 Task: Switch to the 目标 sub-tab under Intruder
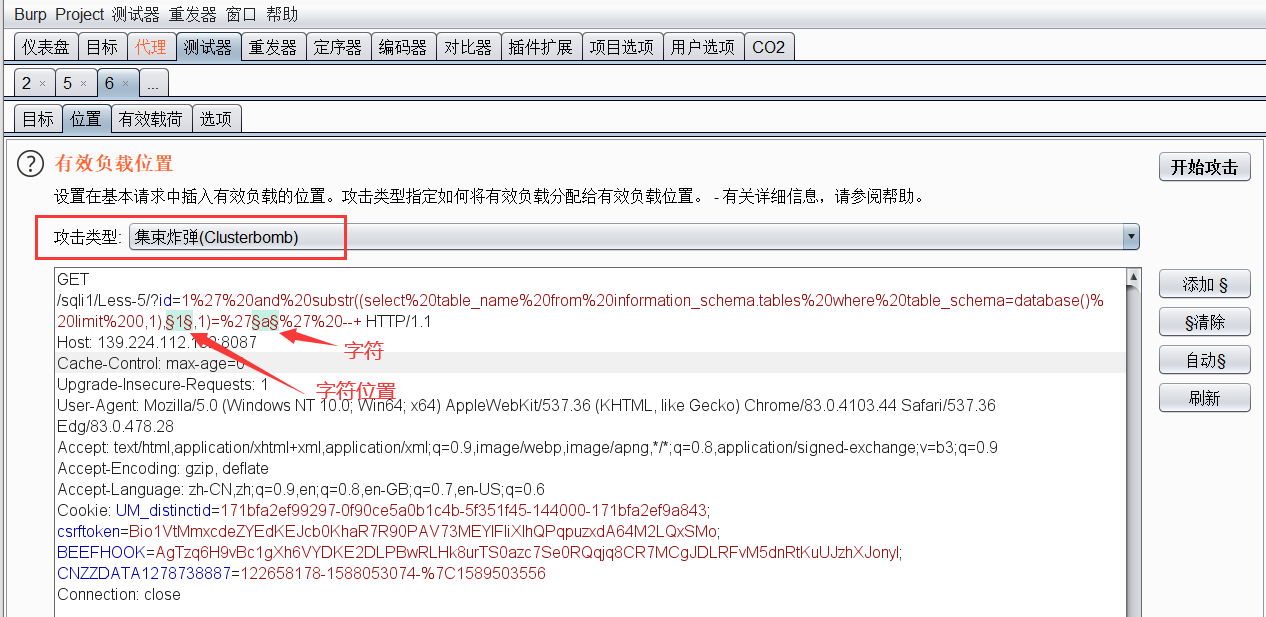click(x=38, y=119)
